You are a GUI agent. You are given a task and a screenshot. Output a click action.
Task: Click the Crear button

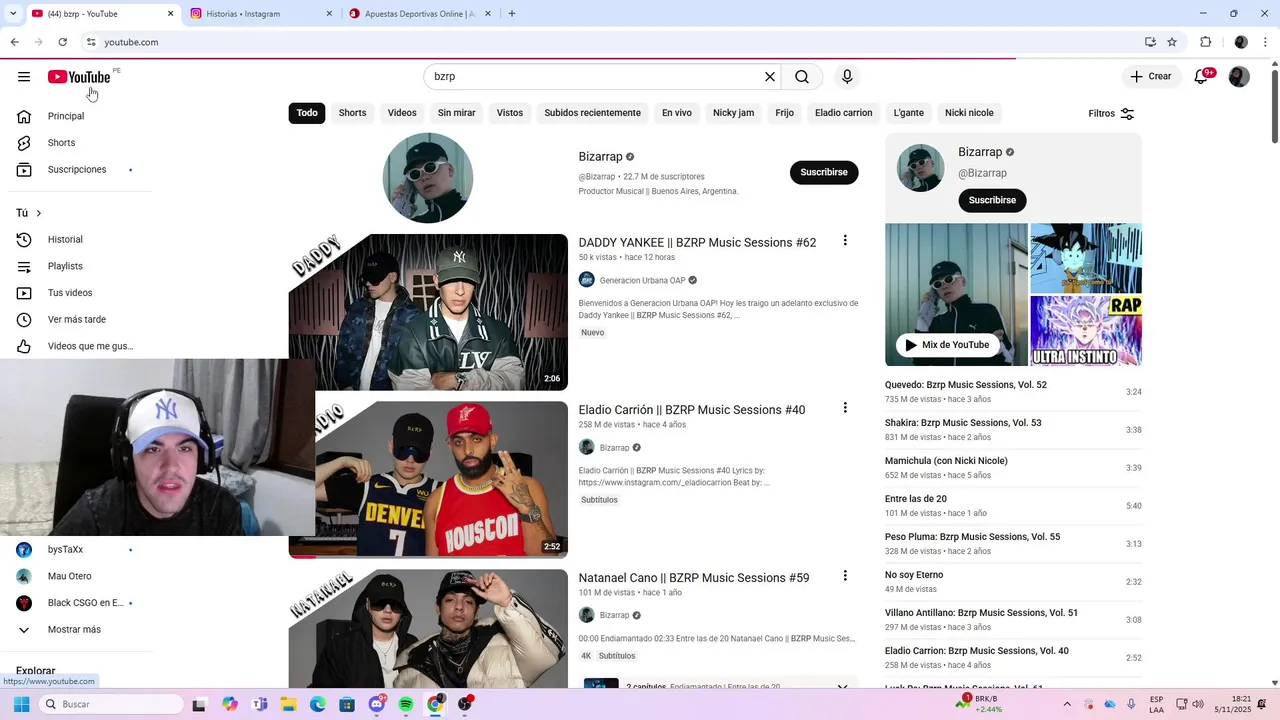click(x=1151, y=77)
